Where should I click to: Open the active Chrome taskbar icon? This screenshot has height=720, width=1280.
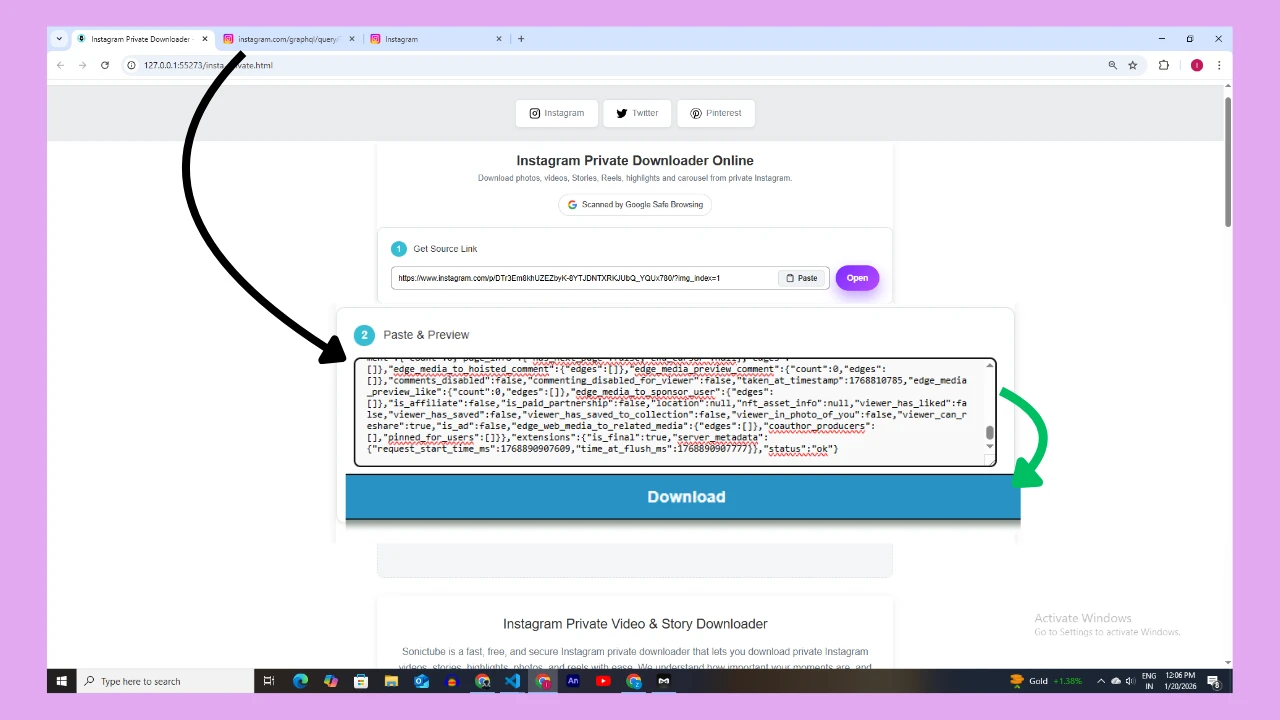coord(543,681)
